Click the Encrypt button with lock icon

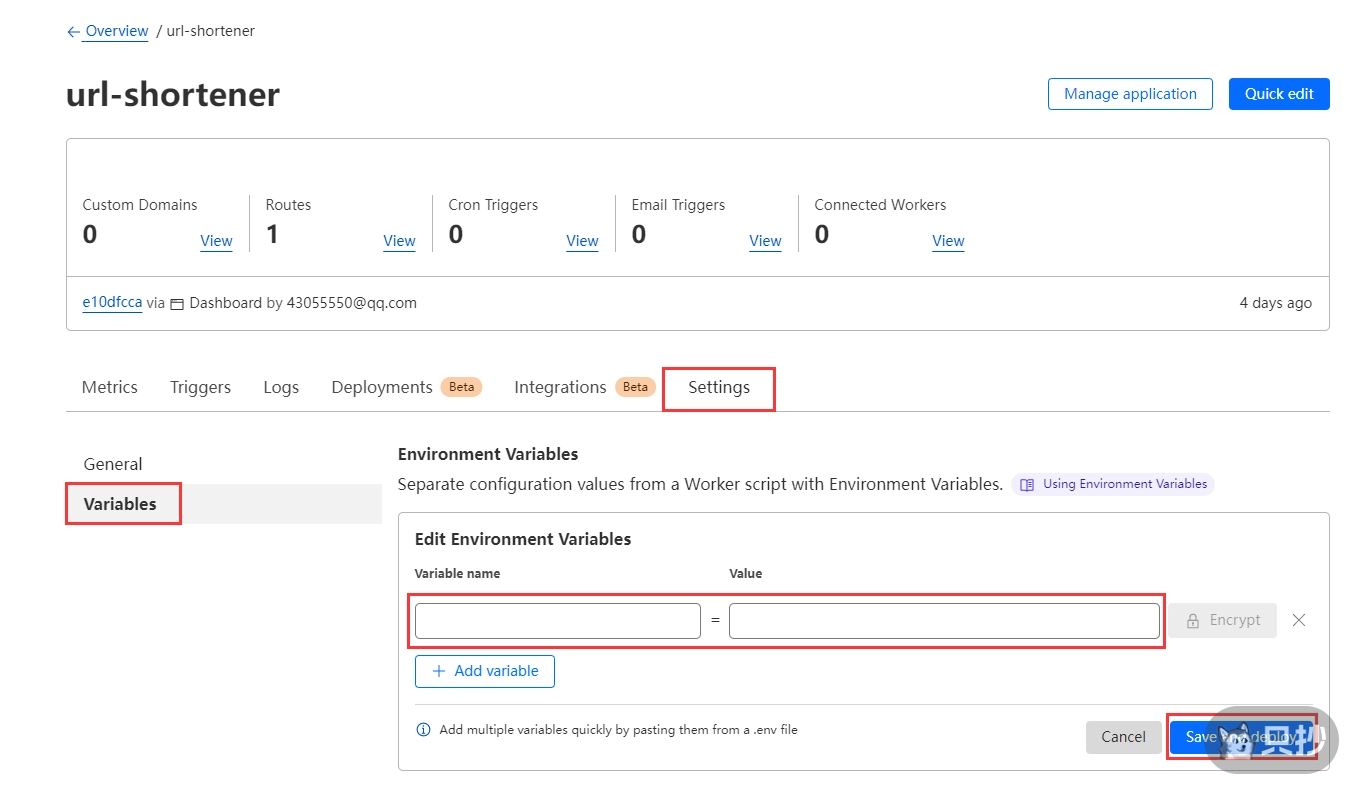(x=1222, y=620)
